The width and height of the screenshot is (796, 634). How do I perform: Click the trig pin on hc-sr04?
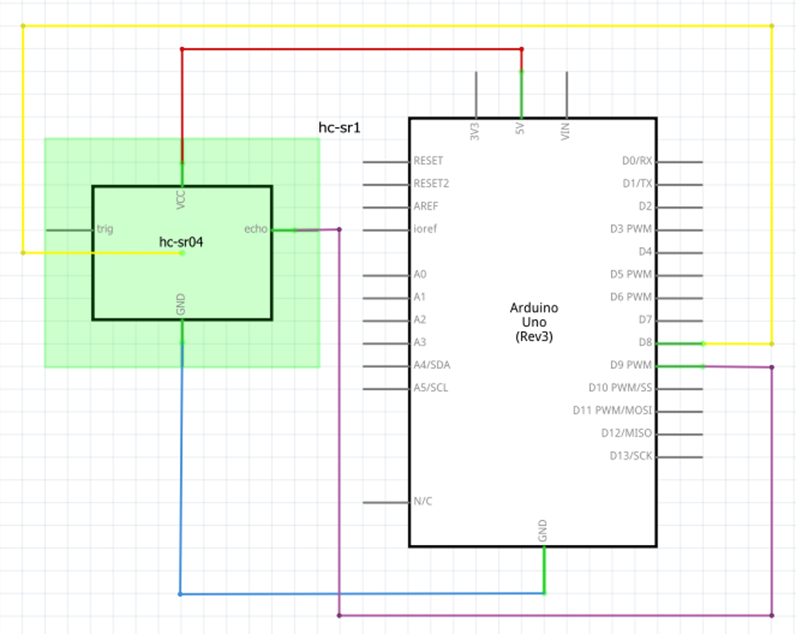[70, 230]
